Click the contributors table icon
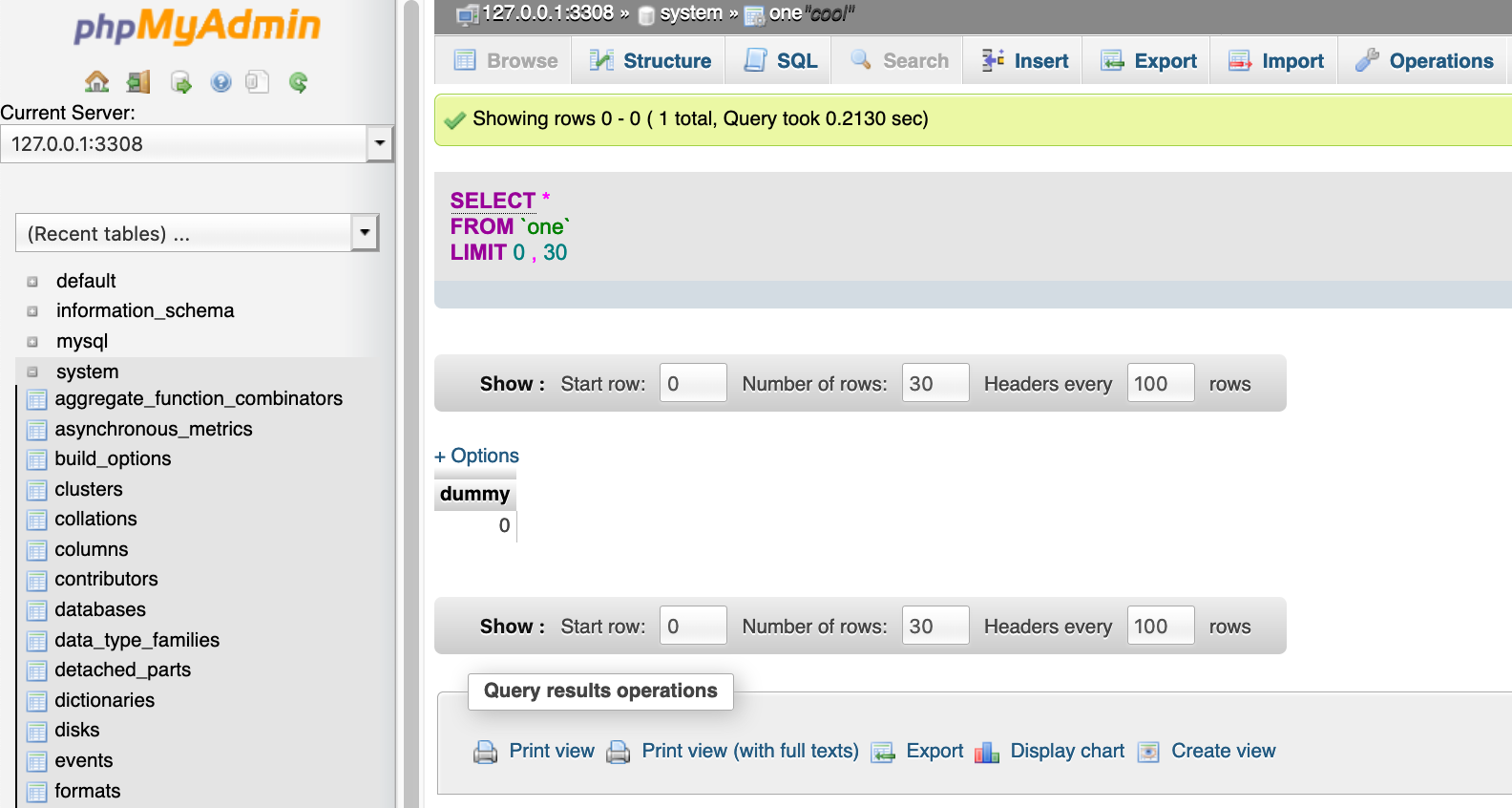Screen dimensions: 1512x808 (x=37, y=580)
